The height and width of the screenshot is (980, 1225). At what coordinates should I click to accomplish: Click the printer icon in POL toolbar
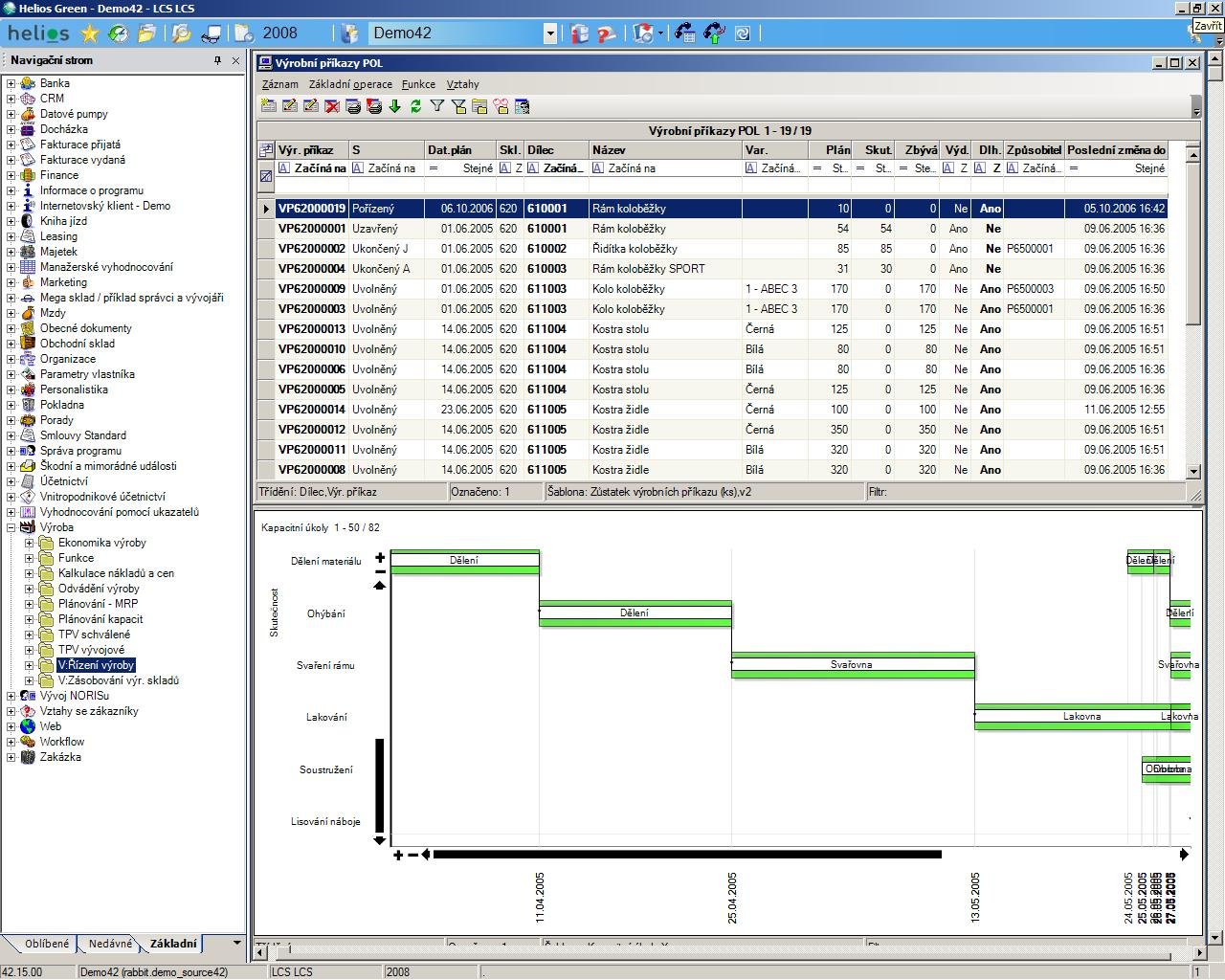tap(353, 106)
